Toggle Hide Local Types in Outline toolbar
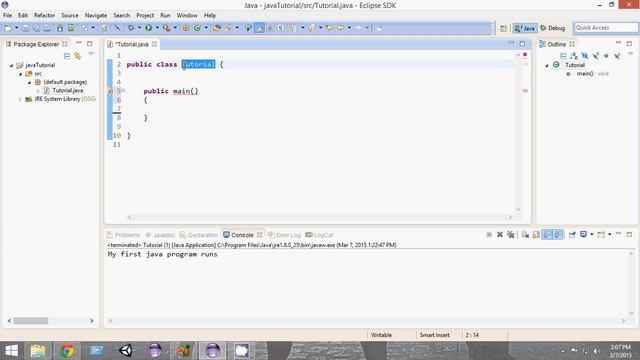The height and width of the screenshot is (360, 640). click(617, 56)
